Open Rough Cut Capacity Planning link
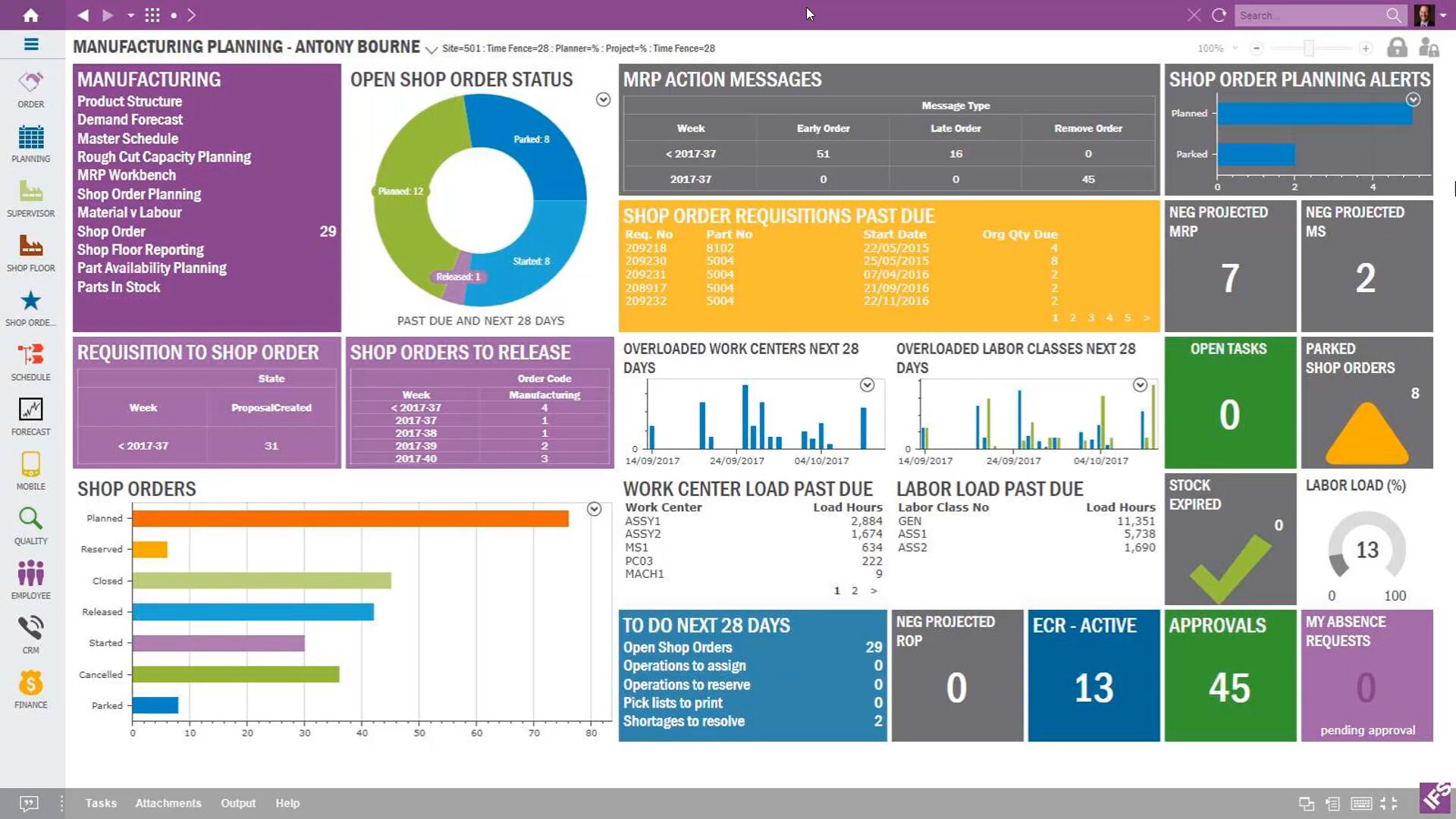 point(164,157)
